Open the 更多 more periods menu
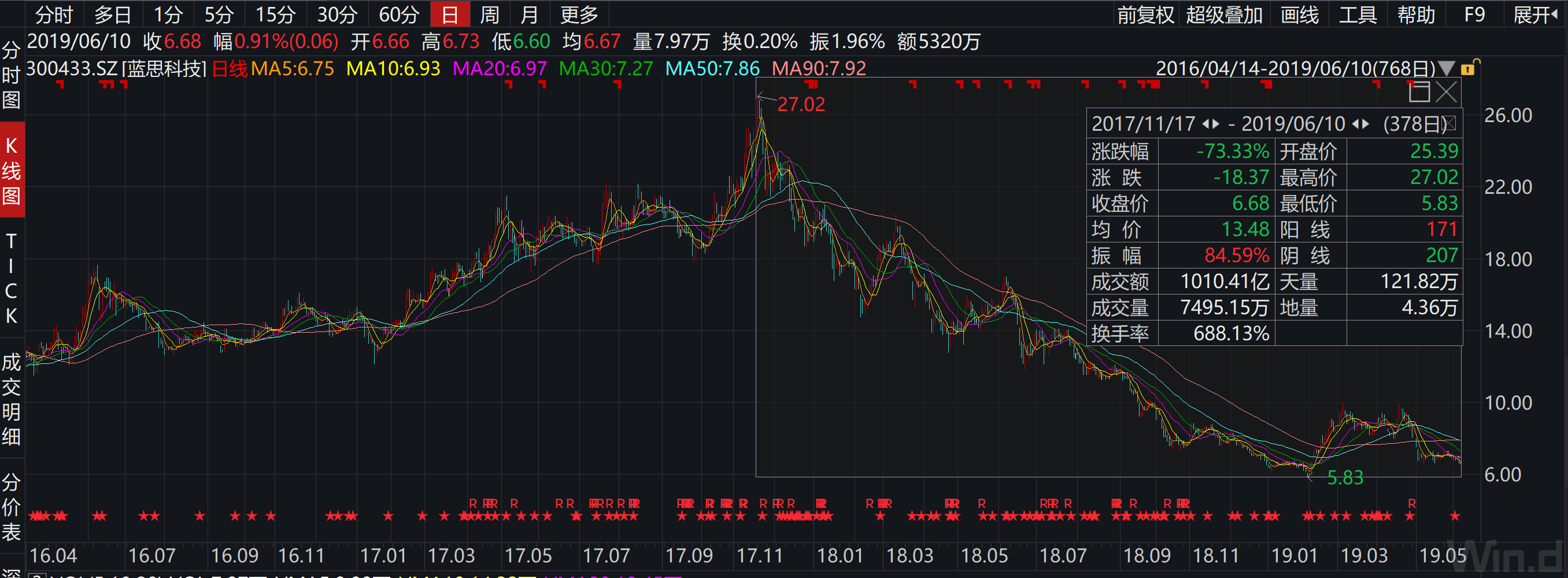Image resolution: width=1568 pixels, height=578 pixels. [578, 14]
